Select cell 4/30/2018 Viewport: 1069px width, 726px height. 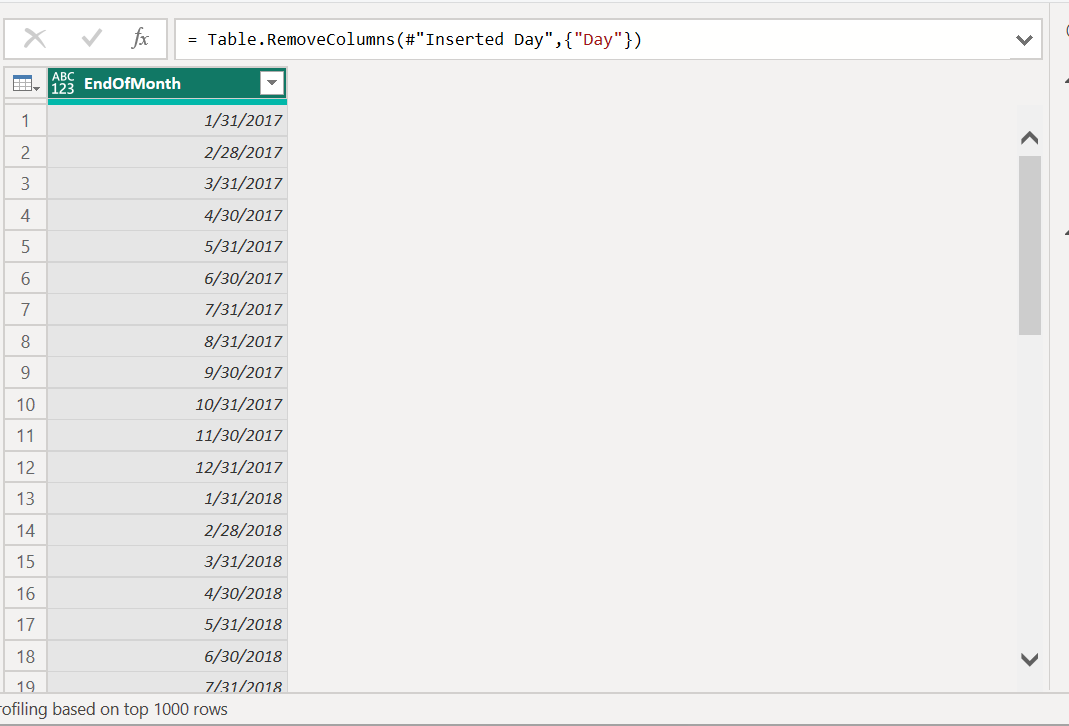coord(167,593)
